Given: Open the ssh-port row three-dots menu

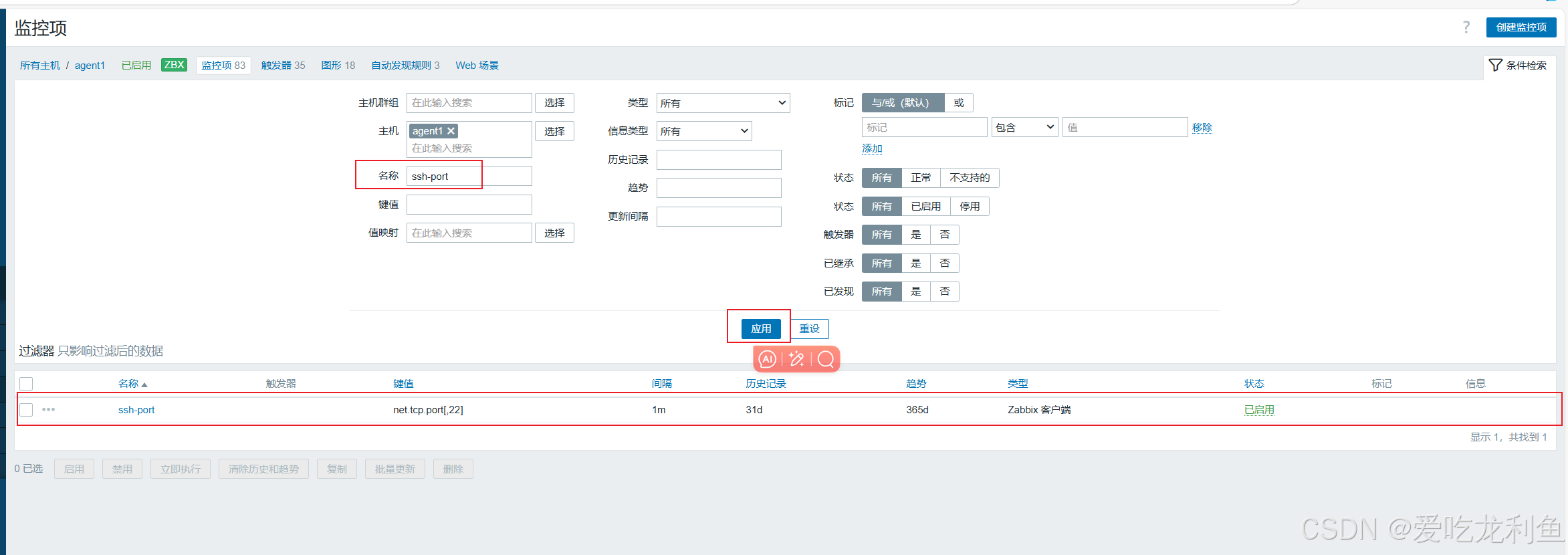Looking at the screenshot, I should 49,409.
